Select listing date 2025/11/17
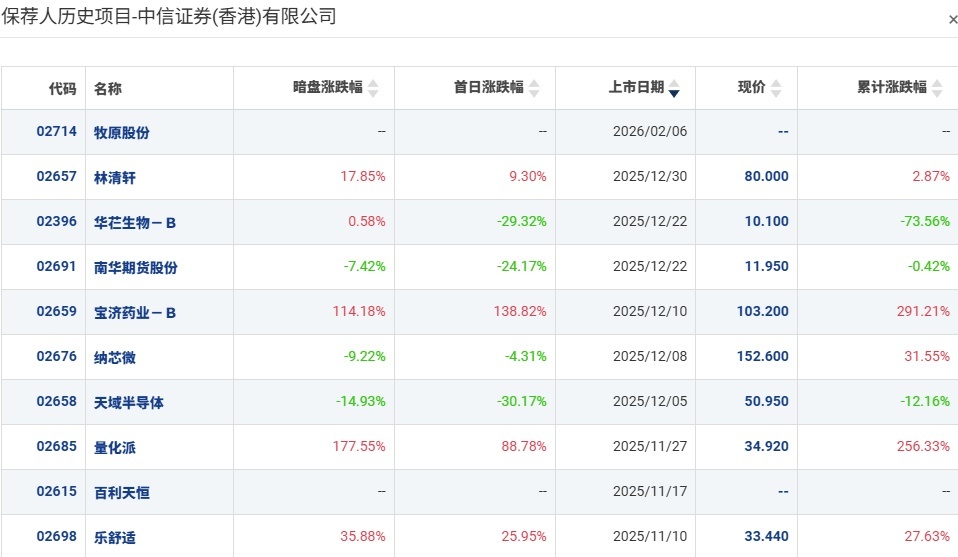Screen dimensions: 958x557 (x=650, y=492)
